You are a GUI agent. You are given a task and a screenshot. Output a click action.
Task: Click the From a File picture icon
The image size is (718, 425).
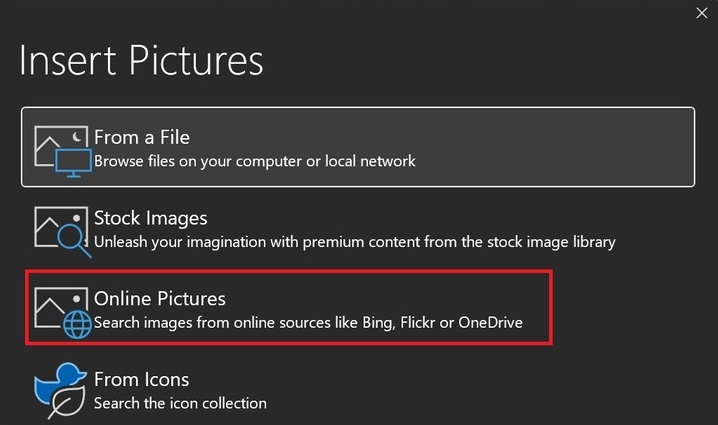(x=52, y=140)
